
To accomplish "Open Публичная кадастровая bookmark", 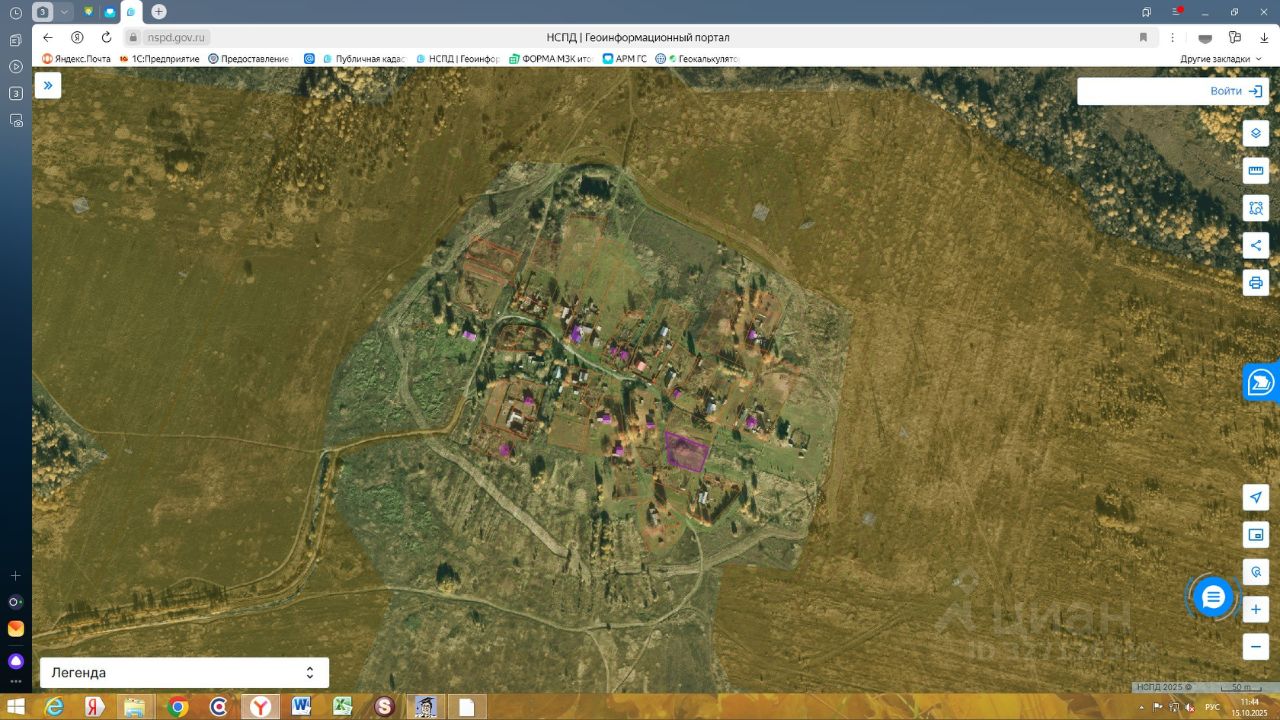I will [x=364, y=59].
